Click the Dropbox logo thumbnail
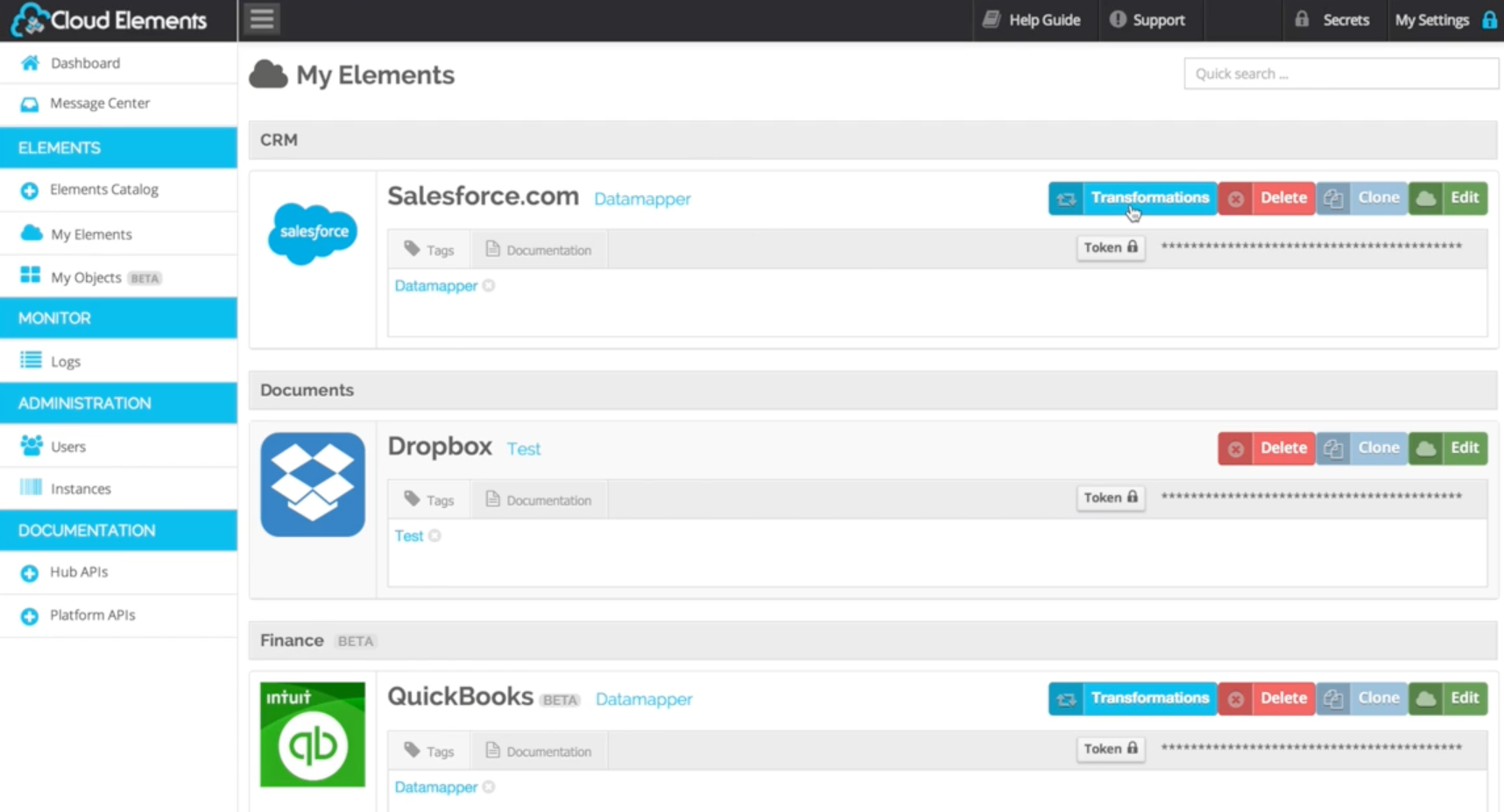 313,484
